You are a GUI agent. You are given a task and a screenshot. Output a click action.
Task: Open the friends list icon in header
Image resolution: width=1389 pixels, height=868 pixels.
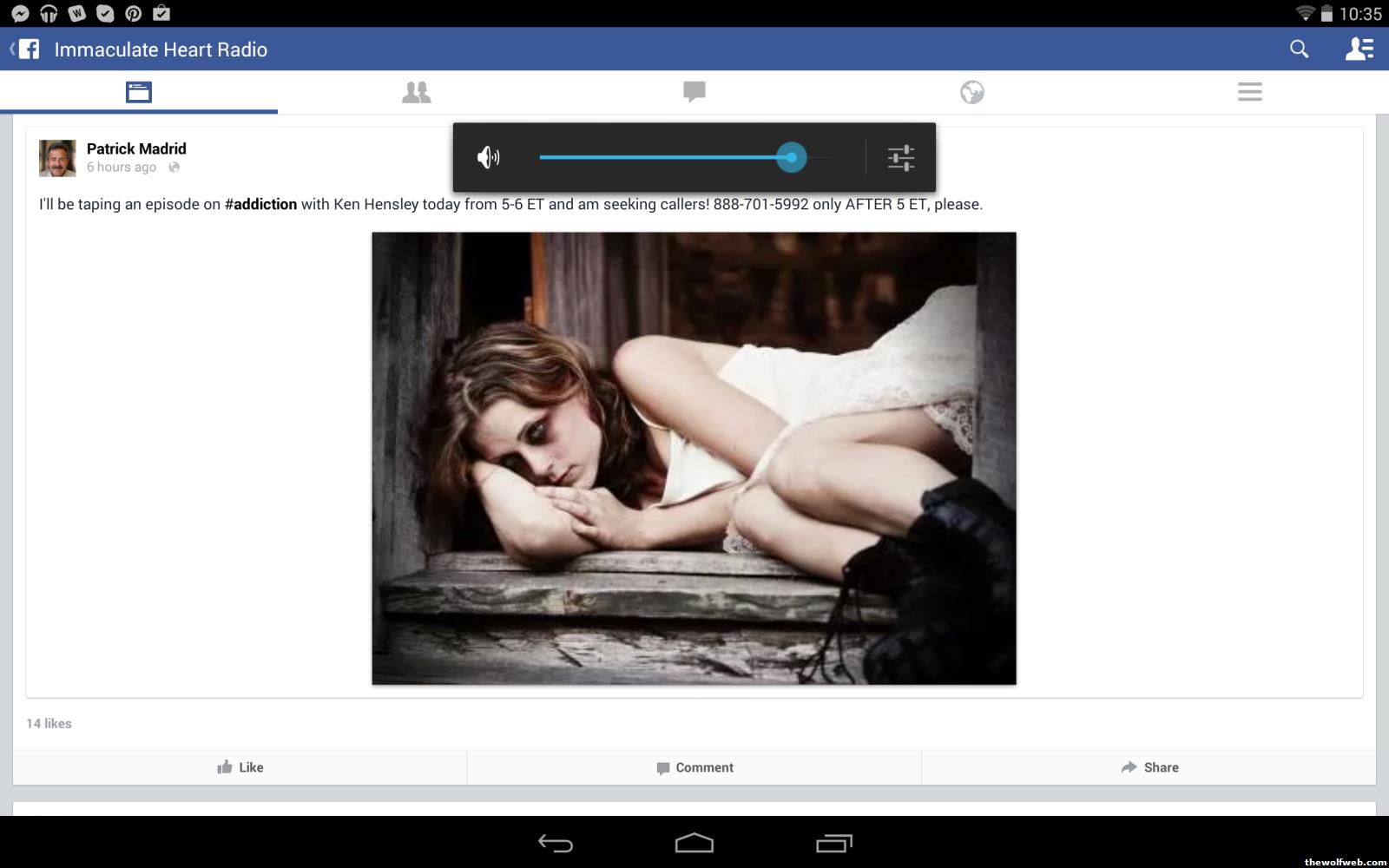point(1359,49)
